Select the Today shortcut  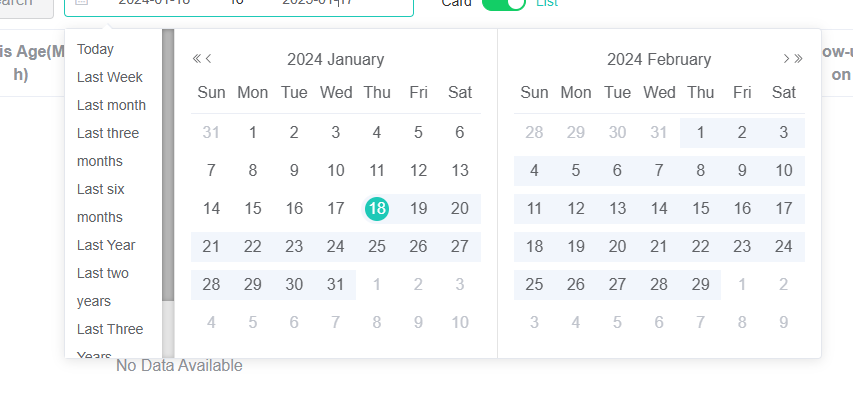point(95,50)
